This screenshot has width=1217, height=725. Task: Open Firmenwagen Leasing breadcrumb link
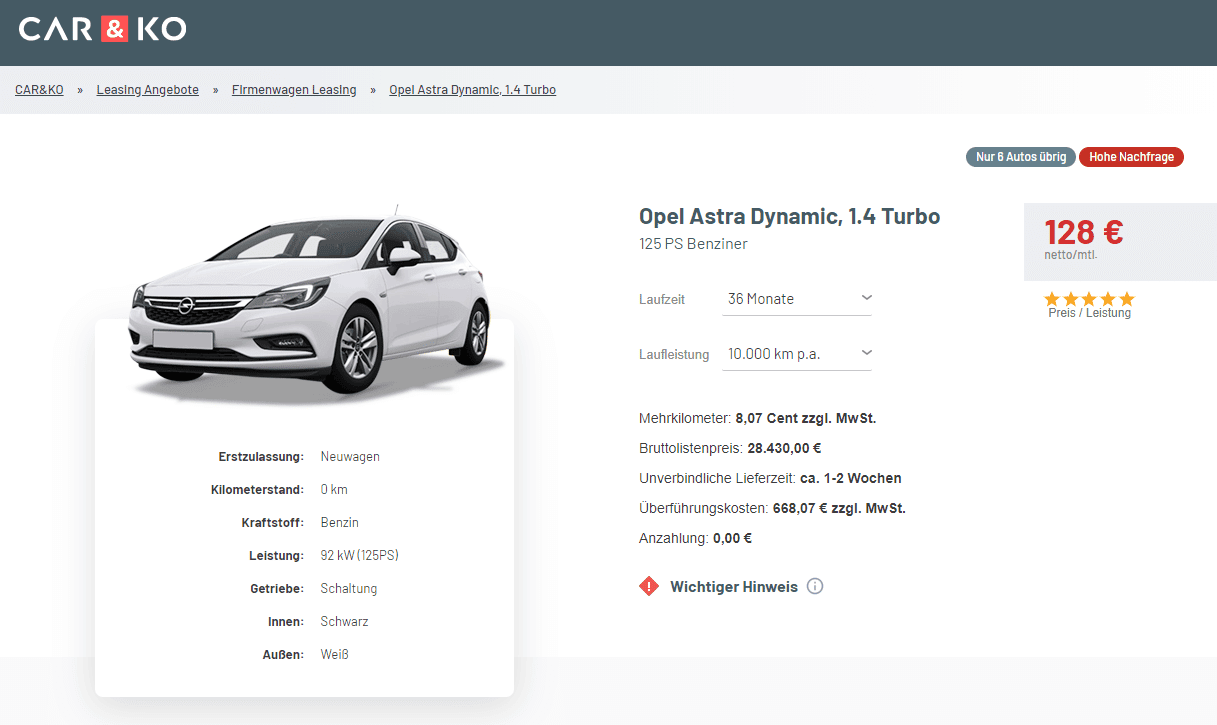tap(294, 90)
